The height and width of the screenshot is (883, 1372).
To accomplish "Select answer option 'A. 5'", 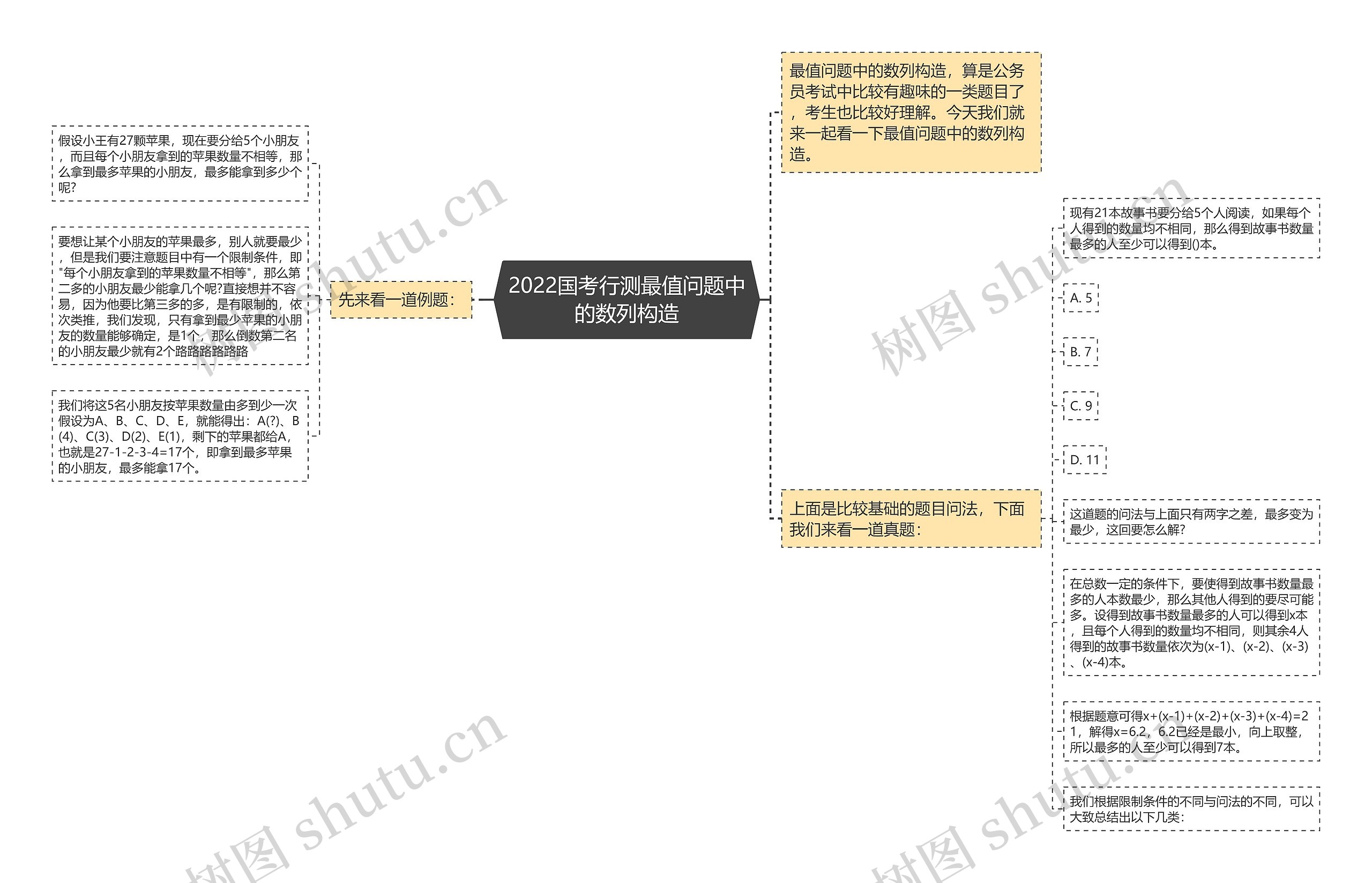I will 1081,298.
